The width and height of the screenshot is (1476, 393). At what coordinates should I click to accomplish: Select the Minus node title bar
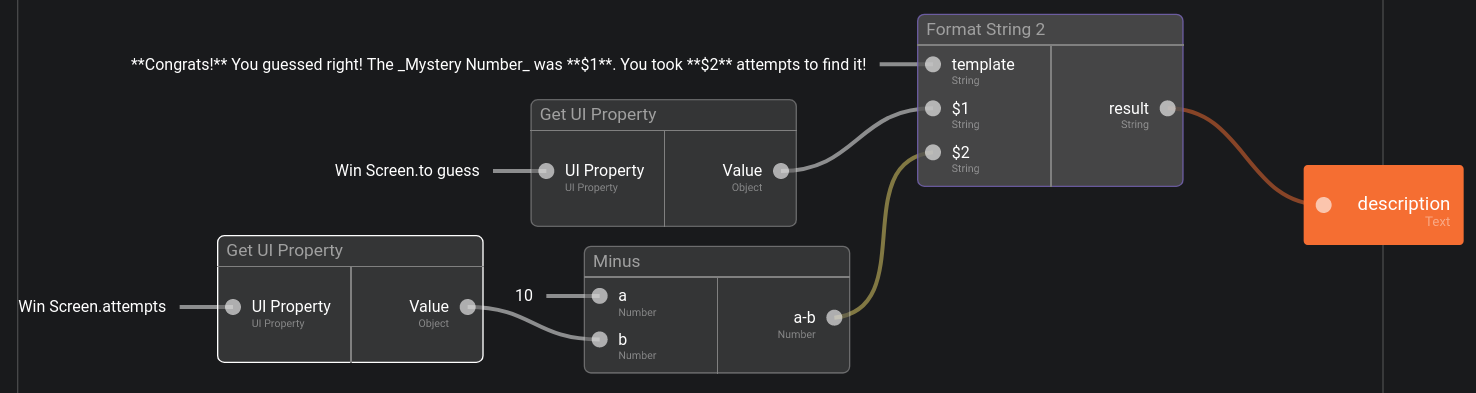tap(717, 262)
